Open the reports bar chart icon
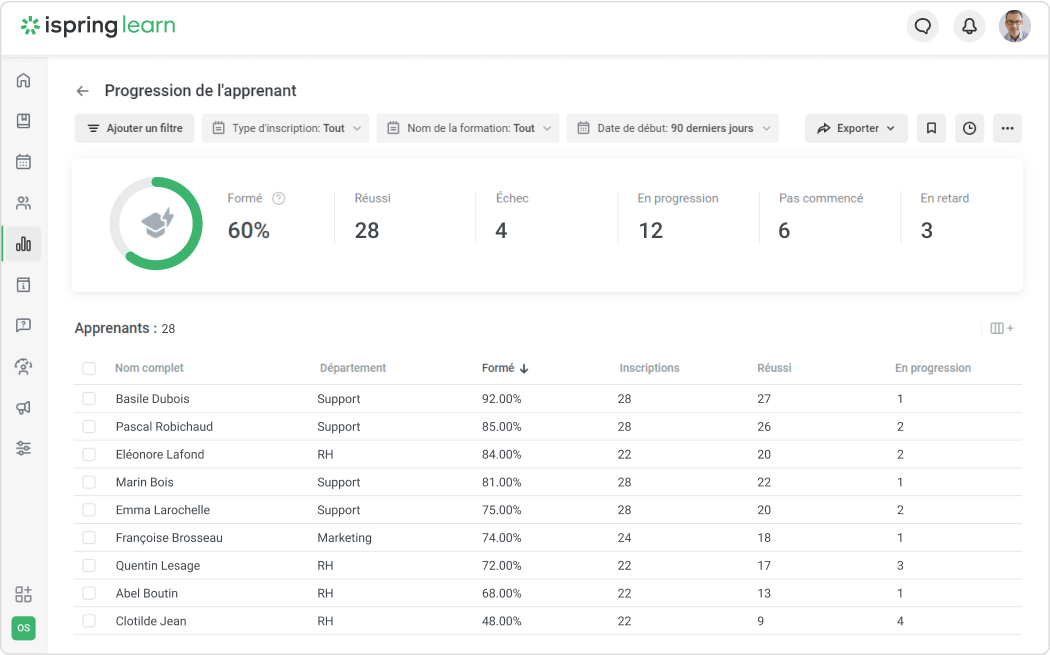The width and height of the screenshot is (1050, 655). (x=23, y=244)
